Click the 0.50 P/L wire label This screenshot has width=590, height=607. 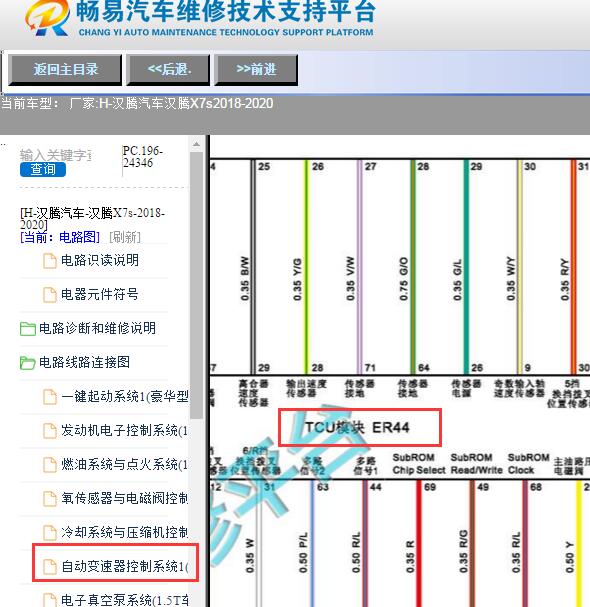(x=303, y=553)
